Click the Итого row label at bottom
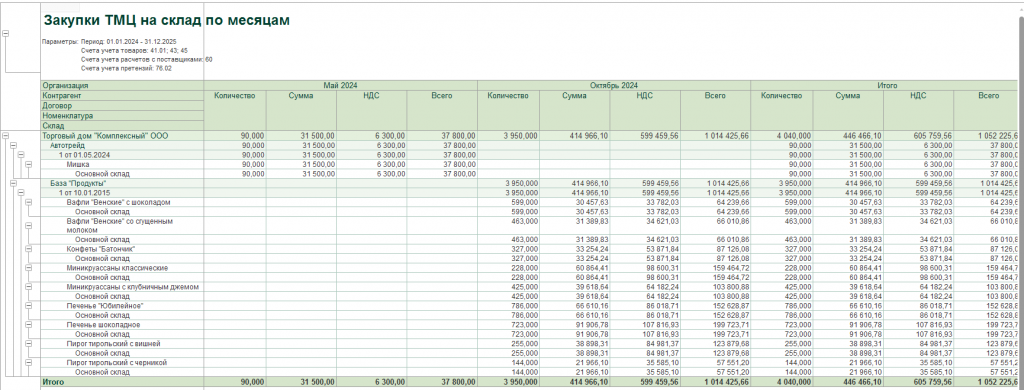Viewport: 1024px width, 390px height. (x=53, y=382)
